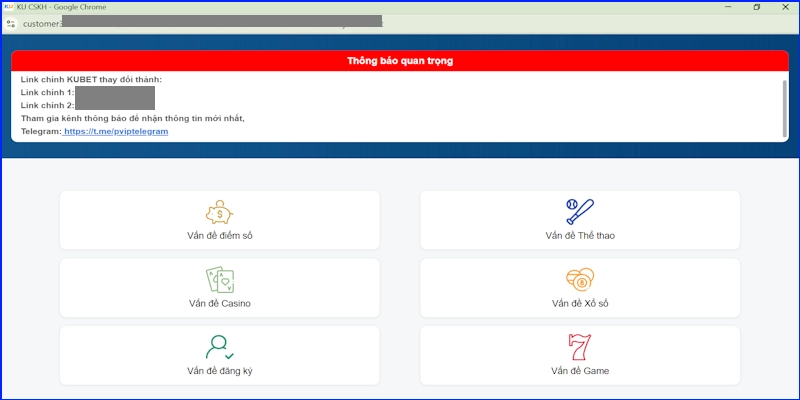
Task: Click the red seven game icon
Action: (580, 347)
